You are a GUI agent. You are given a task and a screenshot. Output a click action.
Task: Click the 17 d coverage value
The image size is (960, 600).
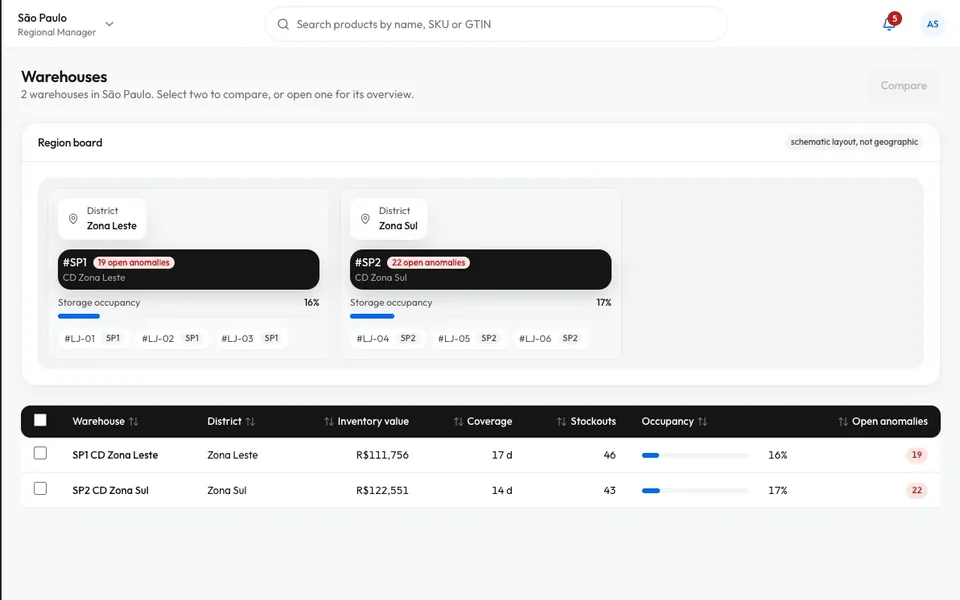click(502, 455)
